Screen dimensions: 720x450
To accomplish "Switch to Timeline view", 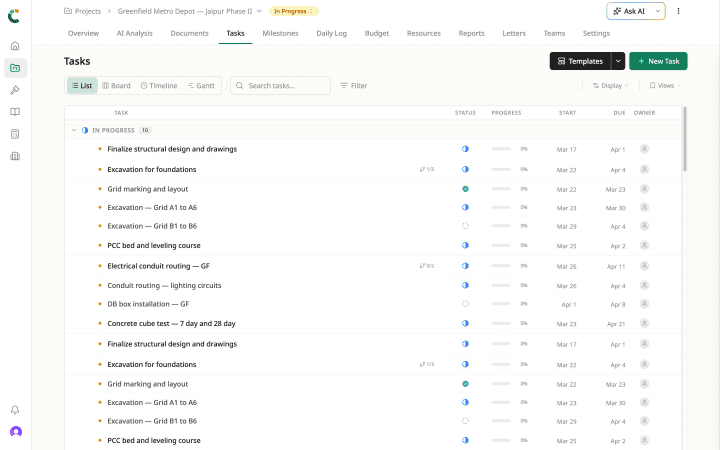I will pyautogui.click(x=159, y=85).
